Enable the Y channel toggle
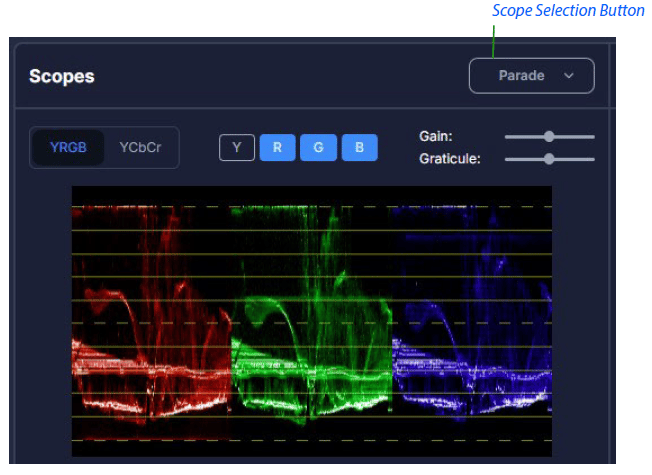 pos(237,147)
